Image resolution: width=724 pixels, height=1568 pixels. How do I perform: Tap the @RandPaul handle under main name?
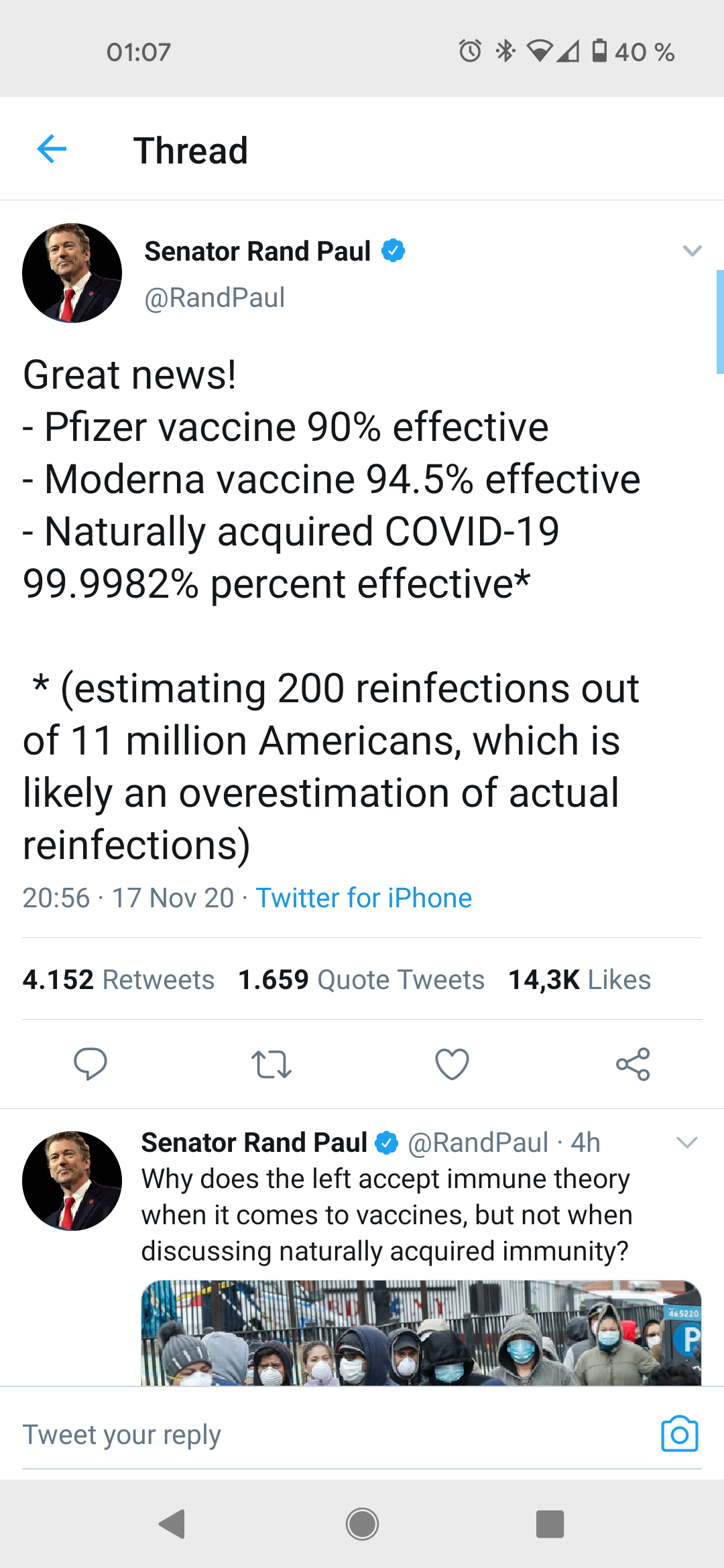coord(215,298)
